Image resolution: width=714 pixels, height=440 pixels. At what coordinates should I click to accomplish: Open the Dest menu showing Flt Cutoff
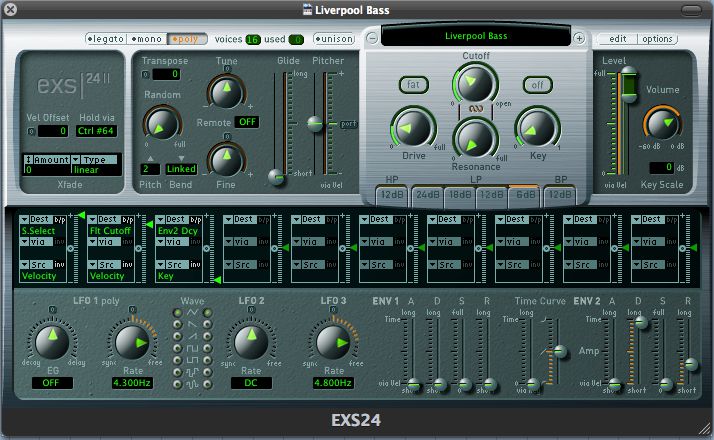coord(104,220)
